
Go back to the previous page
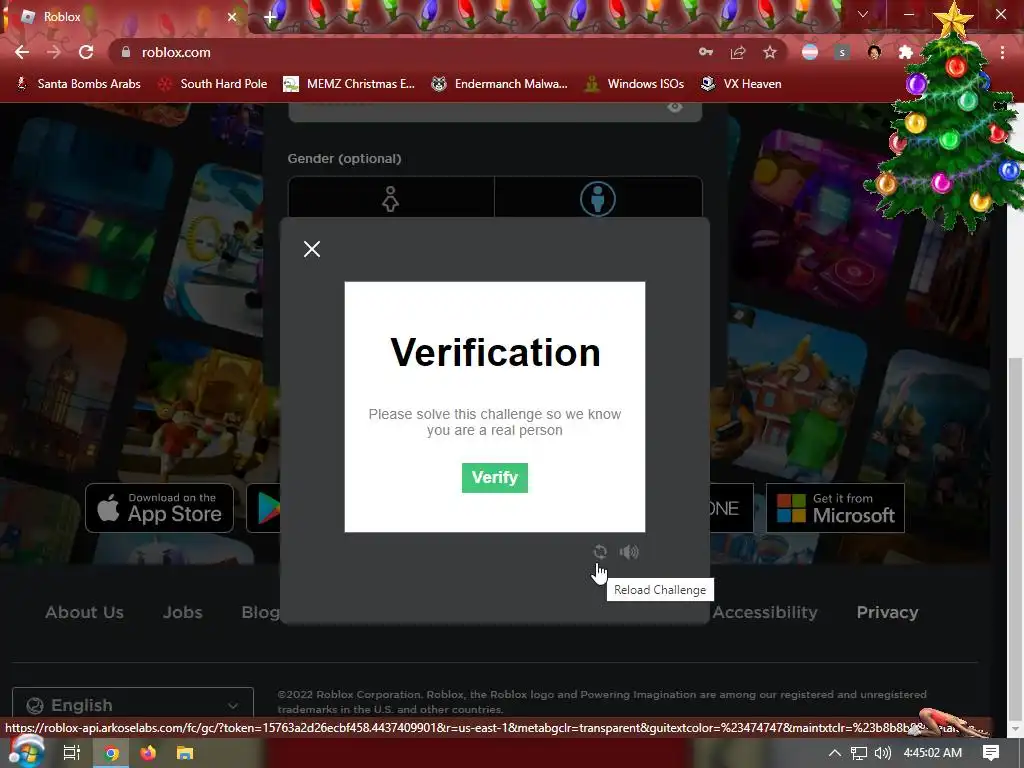[x=22, y=52]
